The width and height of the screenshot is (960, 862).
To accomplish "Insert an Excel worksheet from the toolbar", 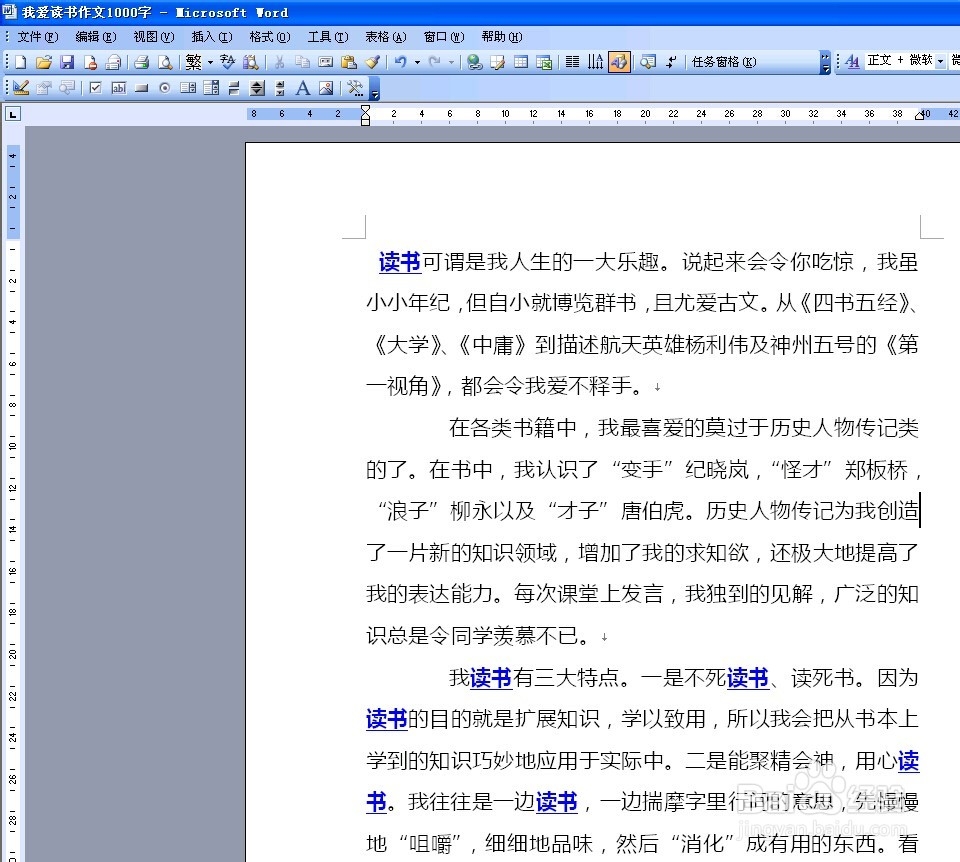I will pos(544,62).
